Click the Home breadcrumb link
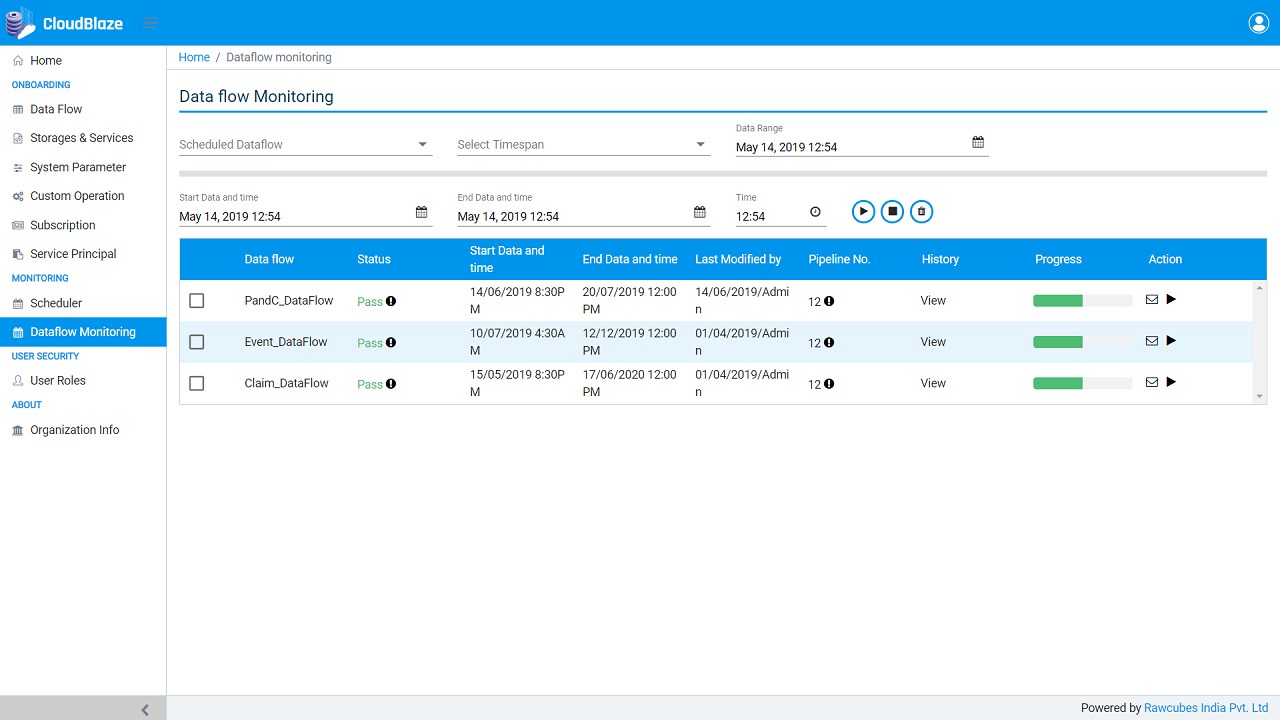This screenshot has width=1280, height=720. click(x=194, y=57)
